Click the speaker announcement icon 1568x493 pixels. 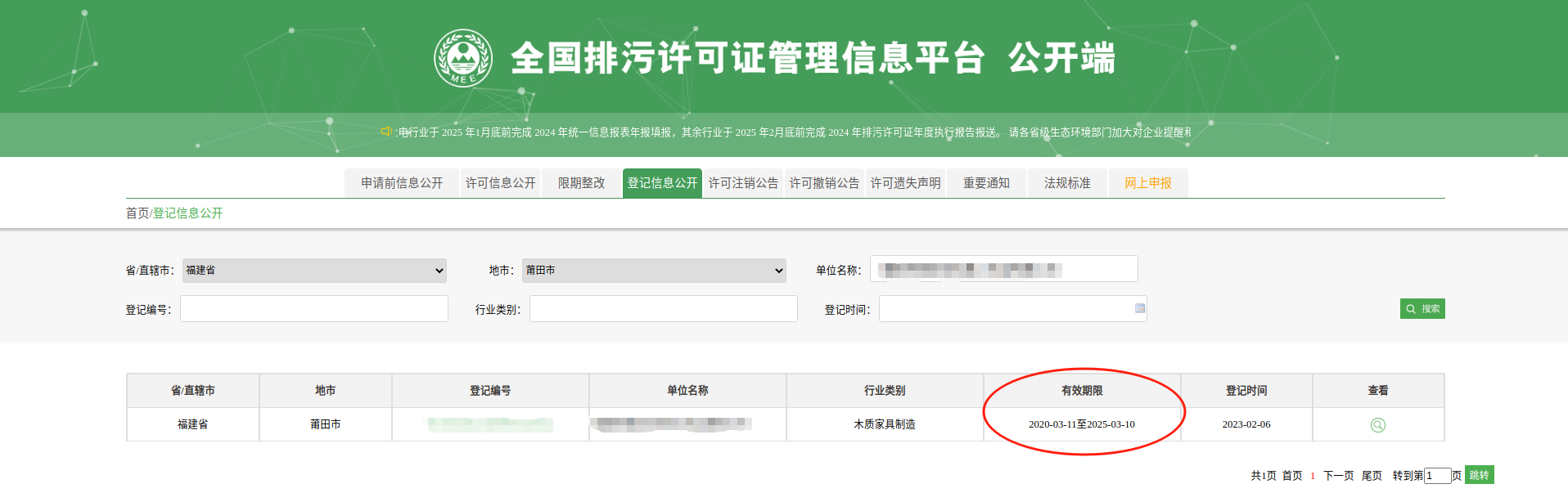click(386, 132)
